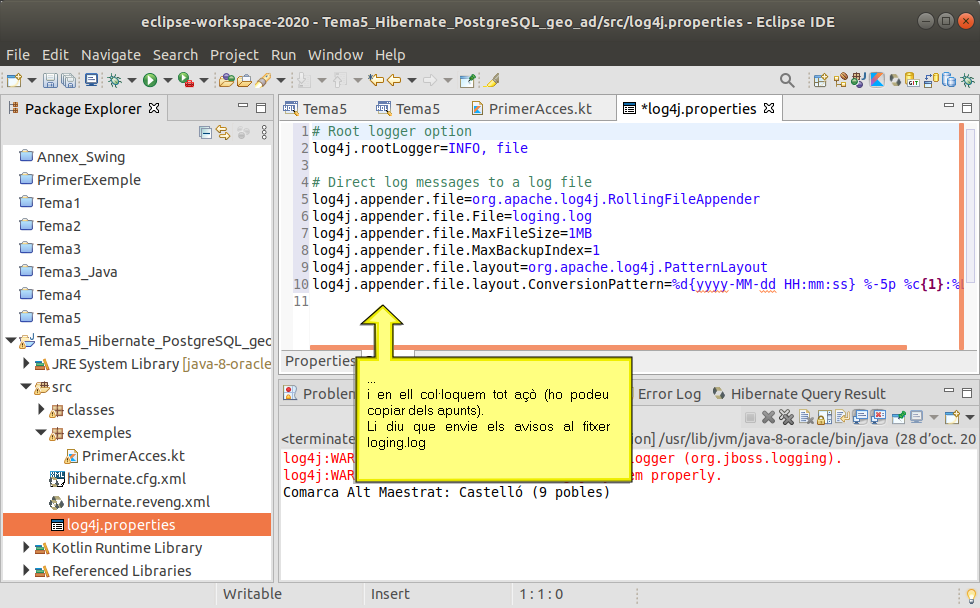Click the Search flashlight toolbar icon
Viewport: 980px width, 608px height.
tap(263, 80)
